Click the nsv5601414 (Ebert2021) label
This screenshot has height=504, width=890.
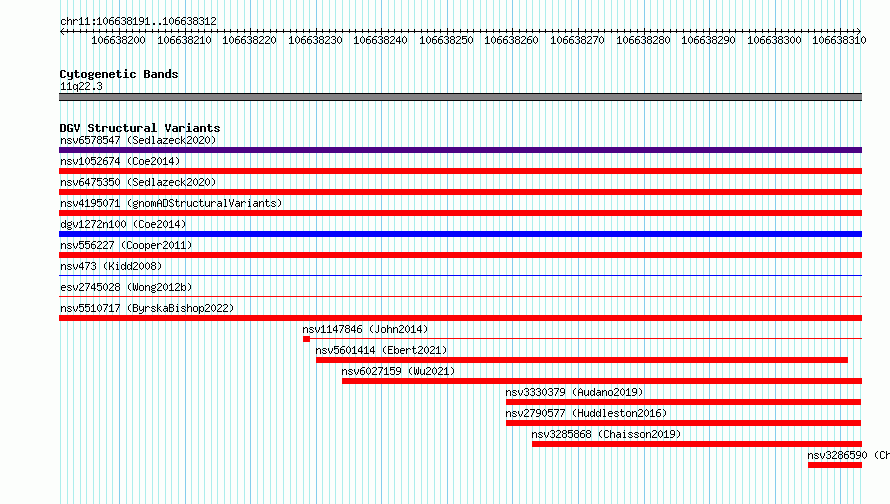click(x=381, y=350)
